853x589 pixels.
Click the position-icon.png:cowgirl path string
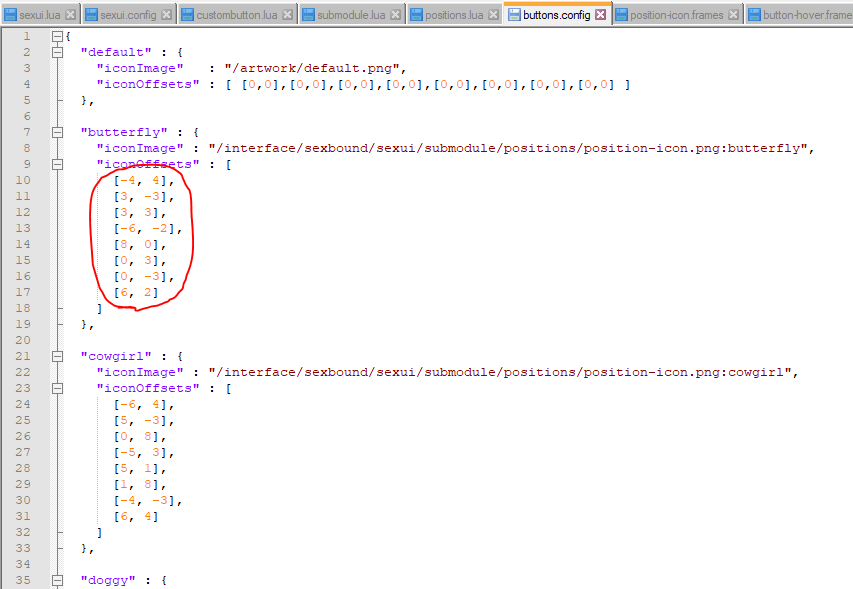tap(500, 373)
